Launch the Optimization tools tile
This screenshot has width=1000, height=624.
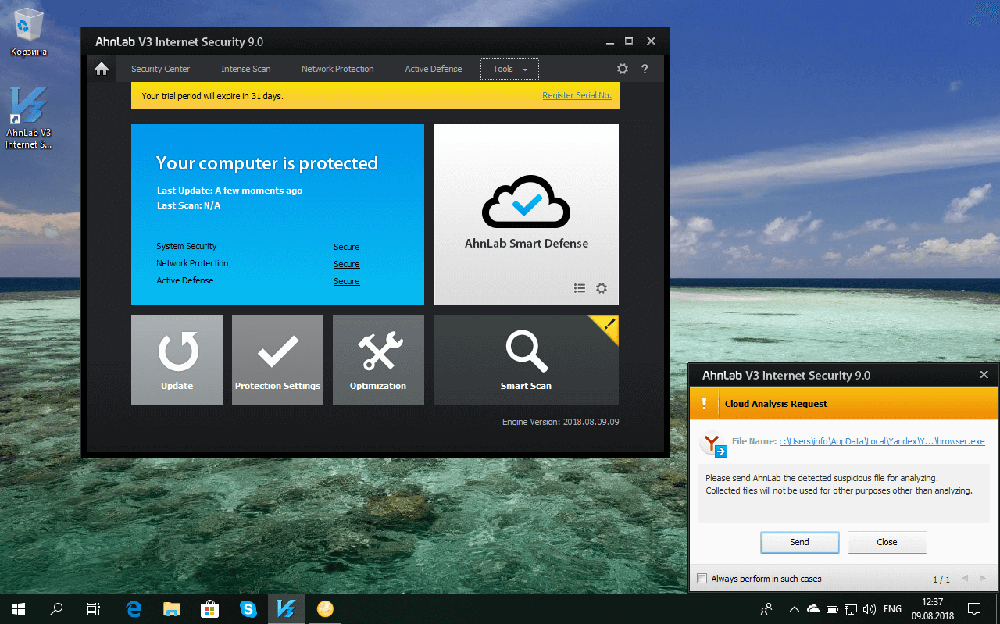pyautogui.click(x=378, y=359)
